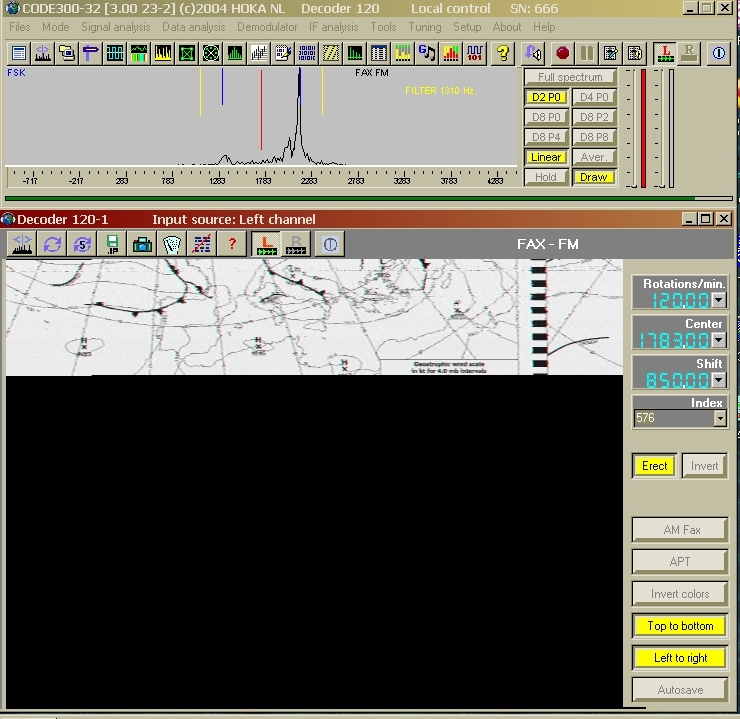Enable the D4 P0 option

pyautogui.click(x=594, y=97)
